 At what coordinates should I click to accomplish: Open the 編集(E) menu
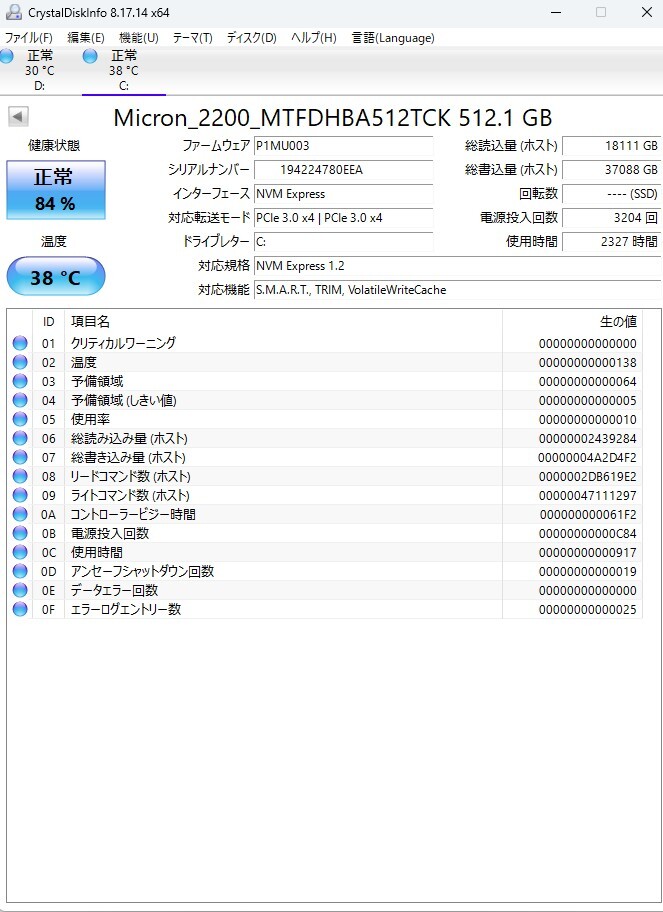[85, 38]
